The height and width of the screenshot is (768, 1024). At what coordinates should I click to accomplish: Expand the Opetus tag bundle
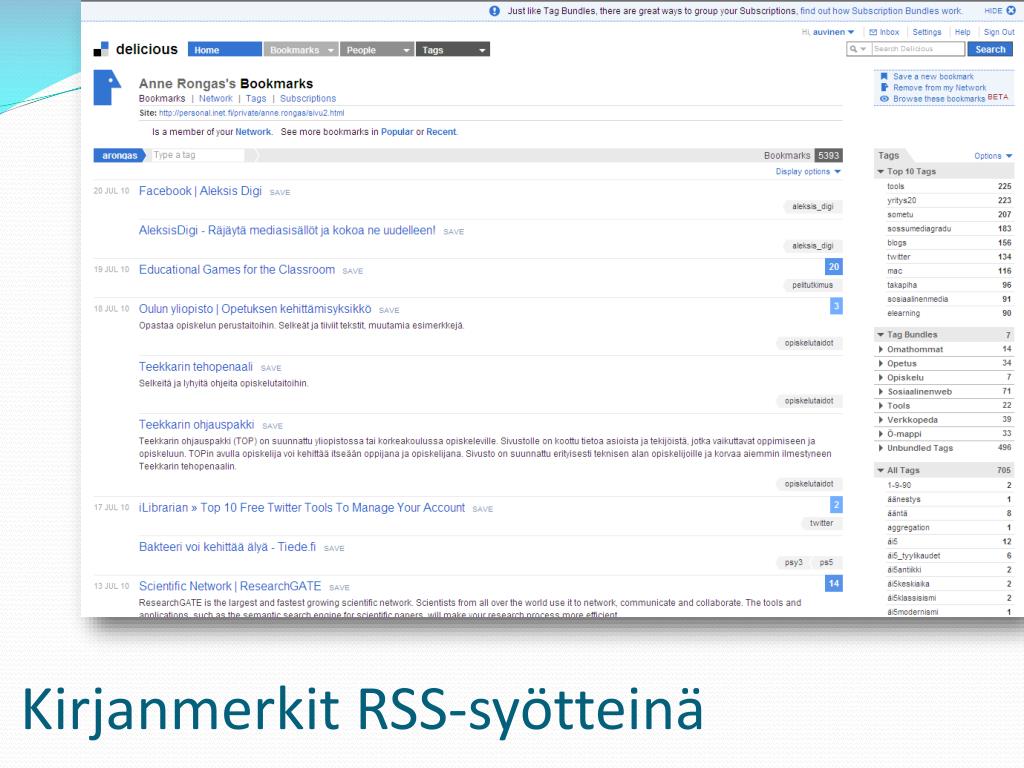881,363
